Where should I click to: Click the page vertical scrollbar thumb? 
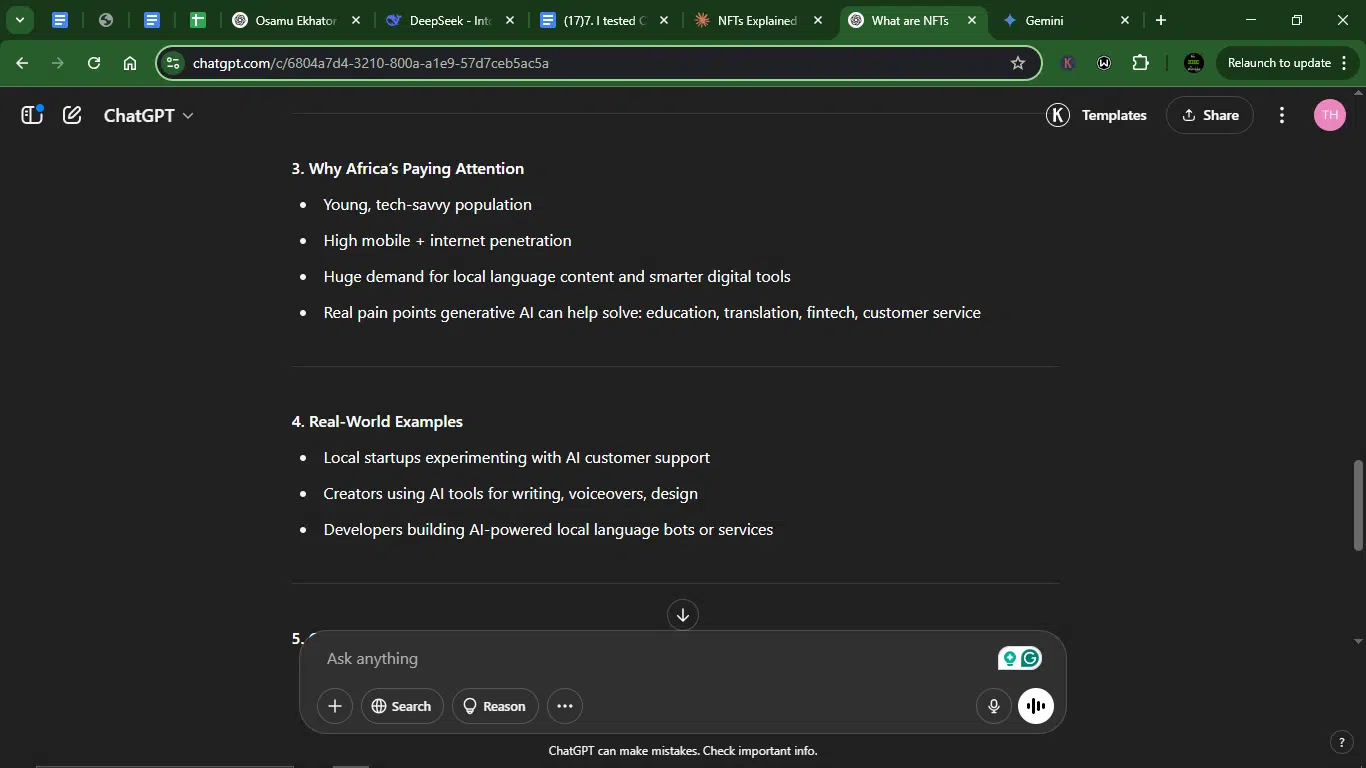click(x=1358, y=505)
